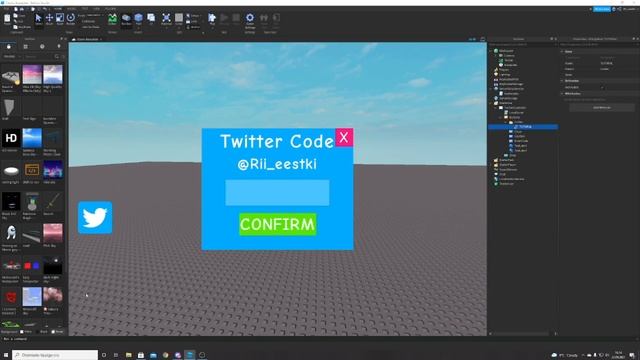Click the Toolbox search field
640x360 pixels.
[40, 56]
